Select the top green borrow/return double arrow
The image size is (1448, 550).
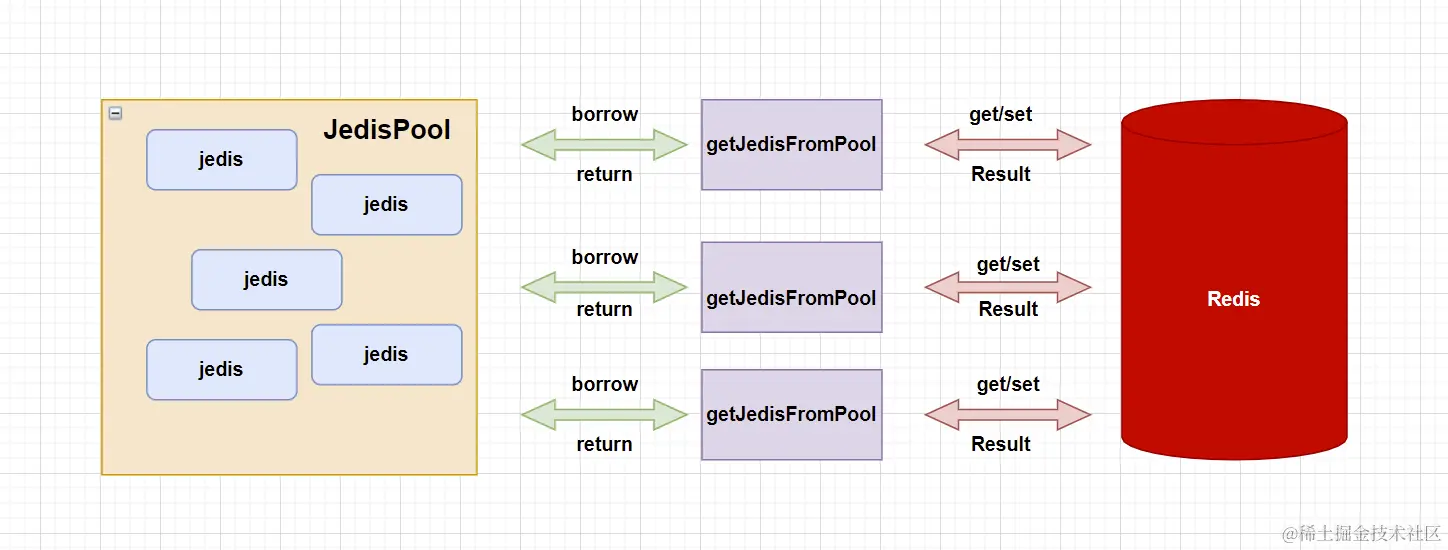605,145
